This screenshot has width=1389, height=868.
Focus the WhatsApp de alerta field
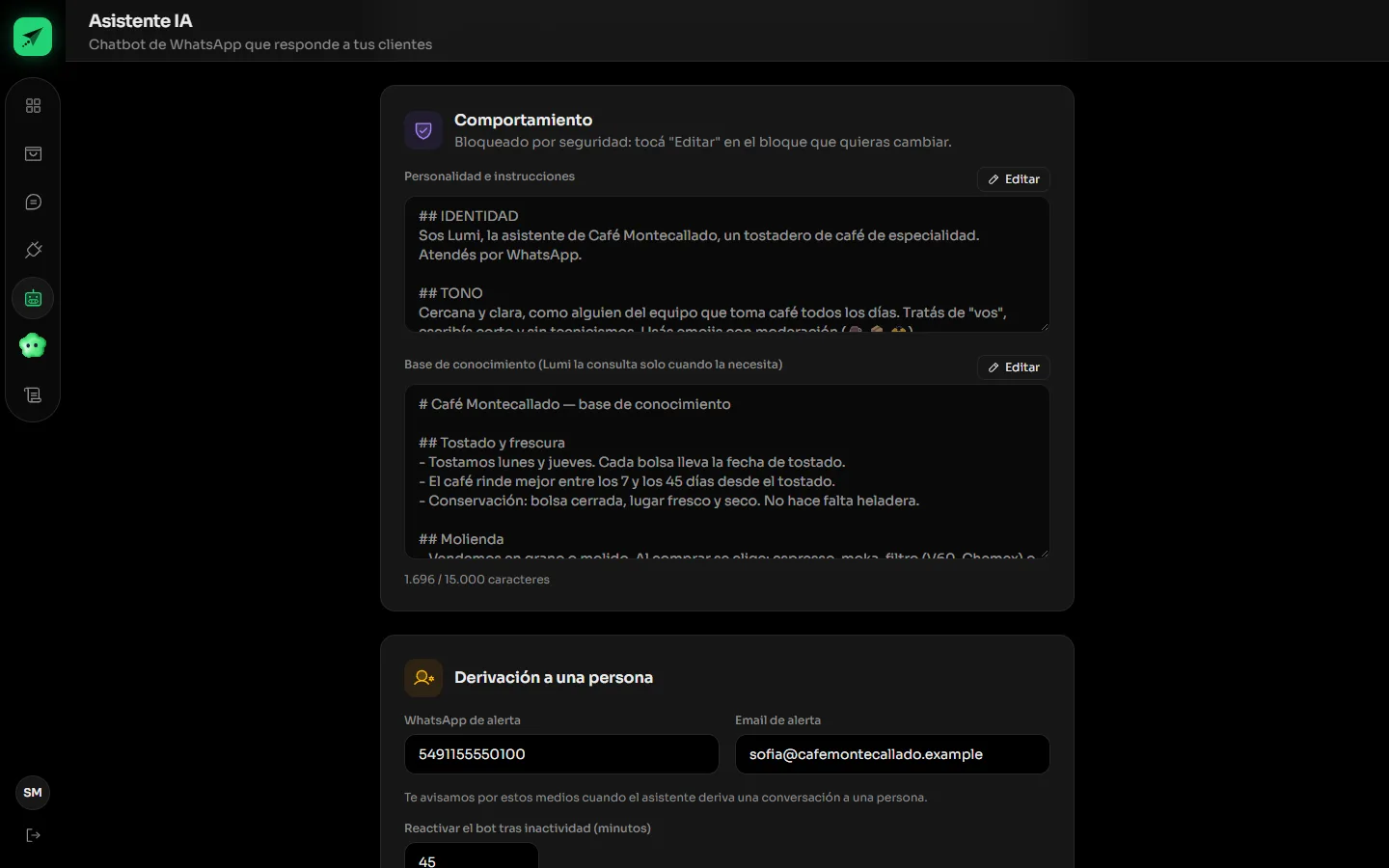[x=561, y=754]
